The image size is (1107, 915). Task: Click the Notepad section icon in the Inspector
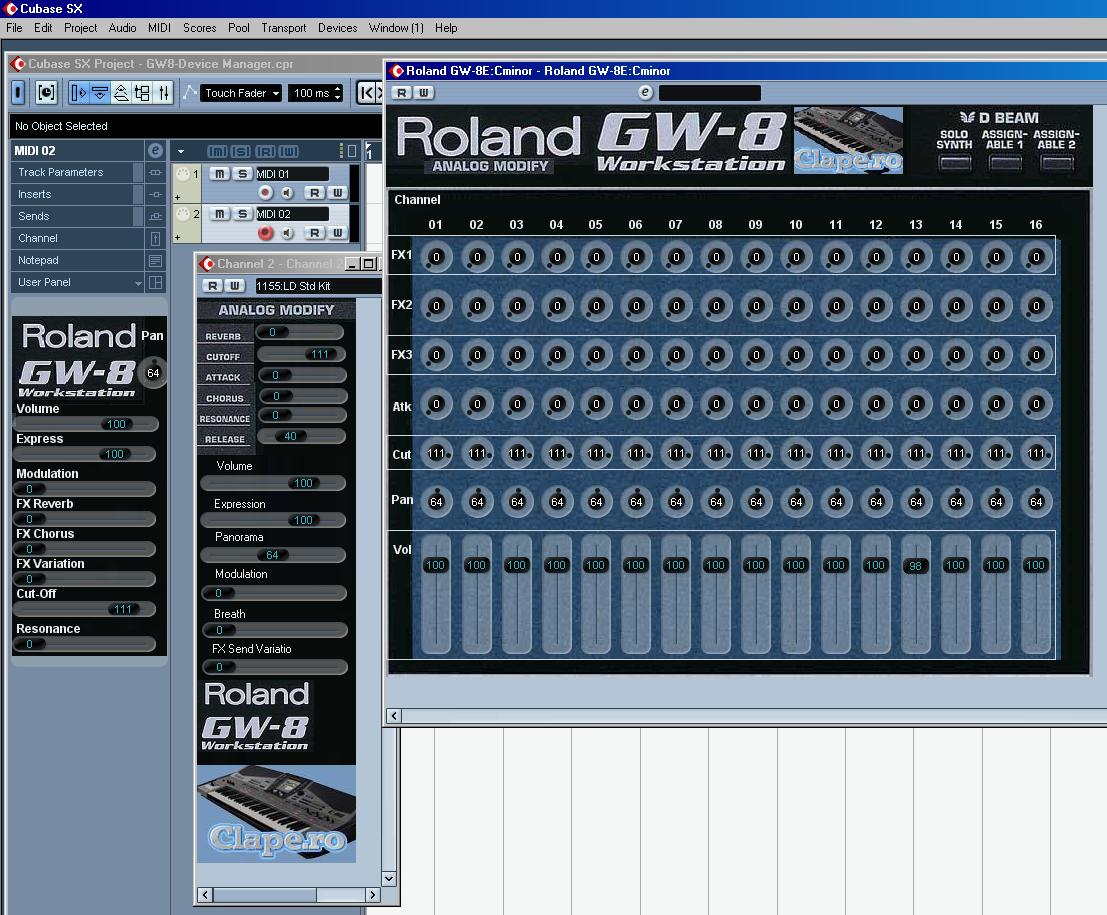click(155, 260)
